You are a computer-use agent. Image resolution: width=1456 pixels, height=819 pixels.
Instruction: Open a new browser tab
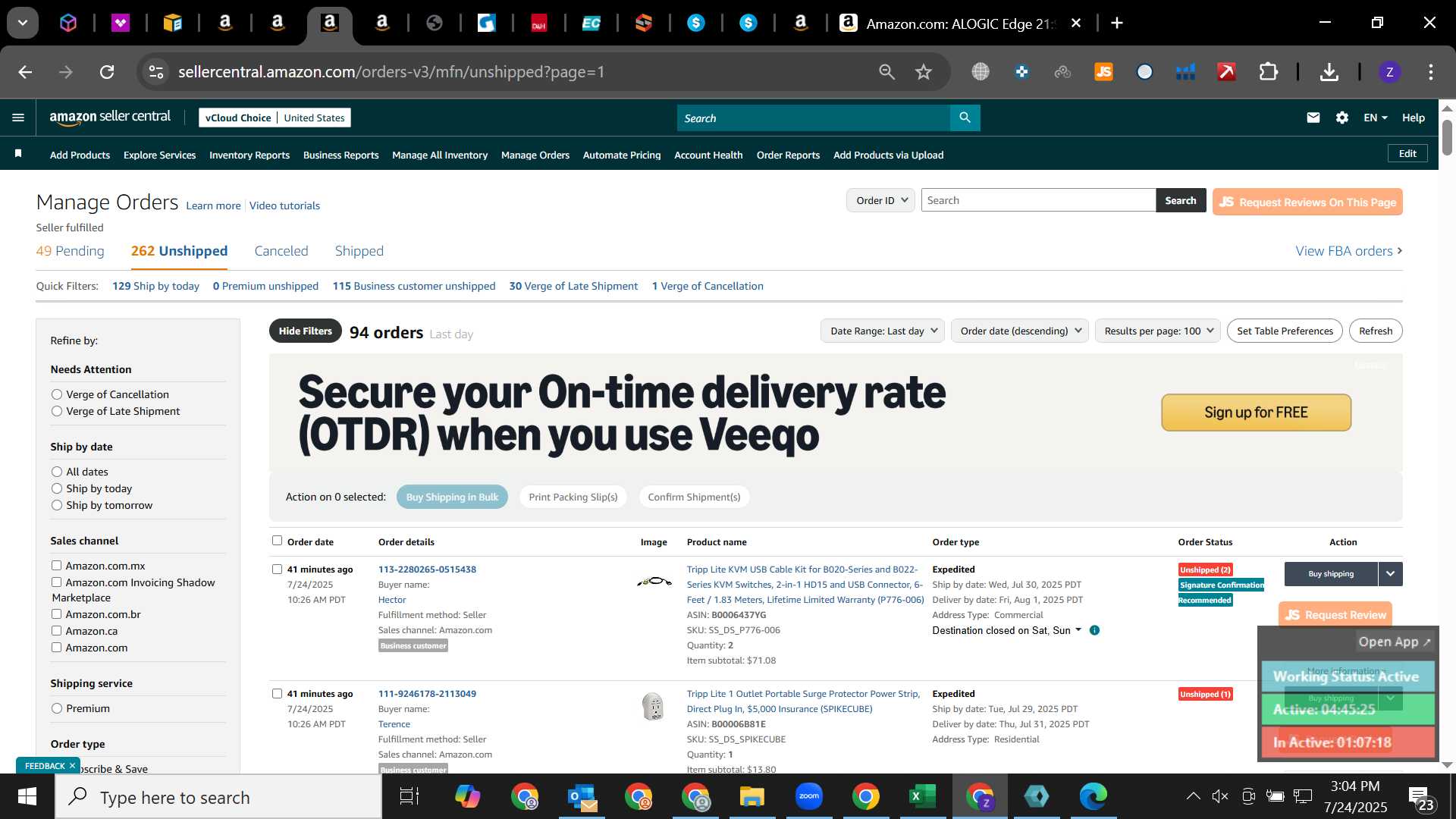1117,23
